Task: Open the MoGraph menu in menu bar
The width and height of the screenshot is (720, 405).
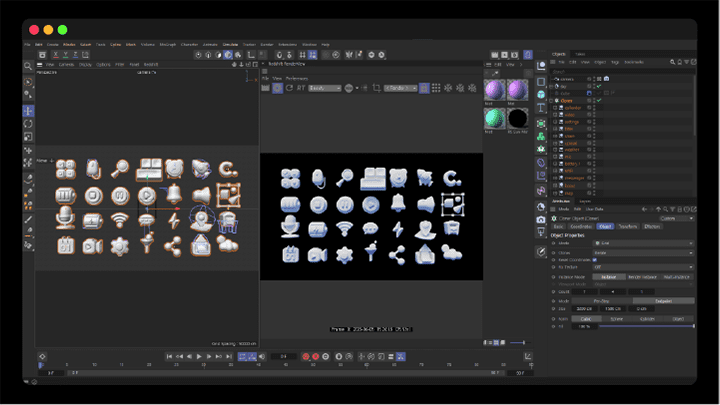Action: click(x=168, y=45)
